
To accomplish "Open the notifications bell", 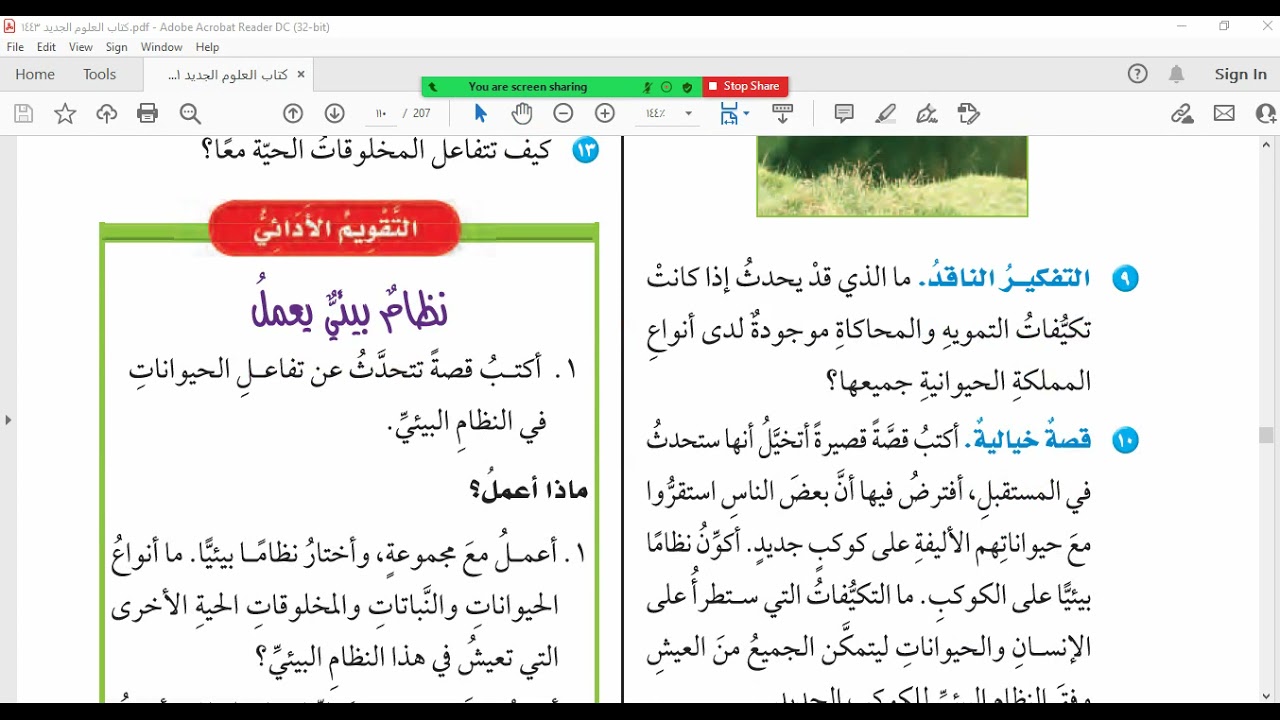I will (x=1177, y=74).
